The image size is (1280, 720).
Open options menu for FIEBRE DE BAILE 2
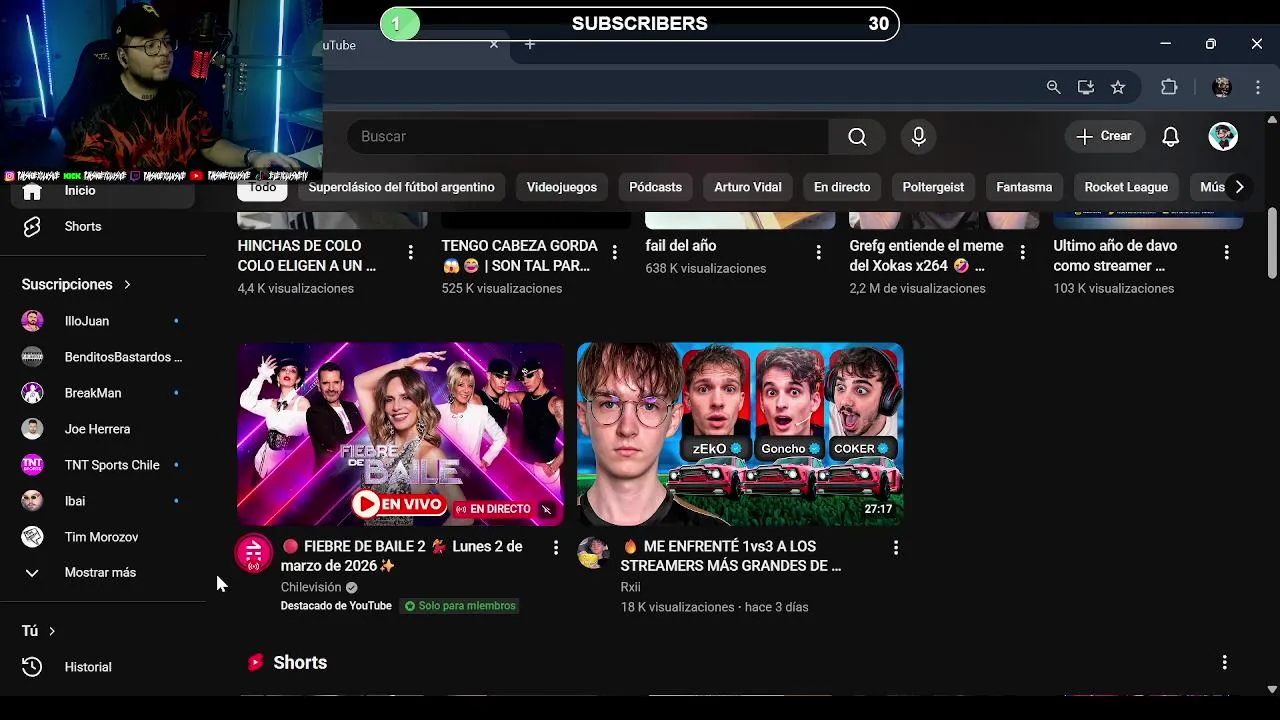point(556,547)
